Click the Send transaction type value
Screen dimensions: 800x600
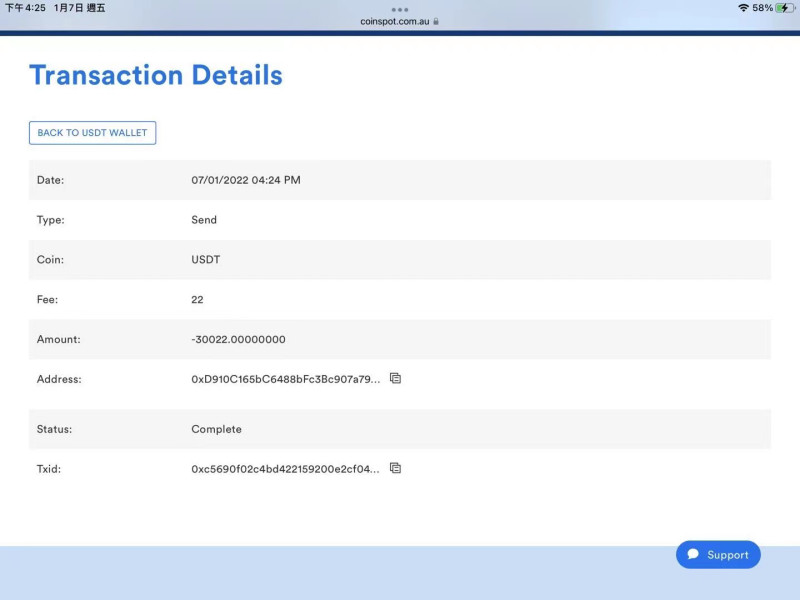(x=204, y=220)
